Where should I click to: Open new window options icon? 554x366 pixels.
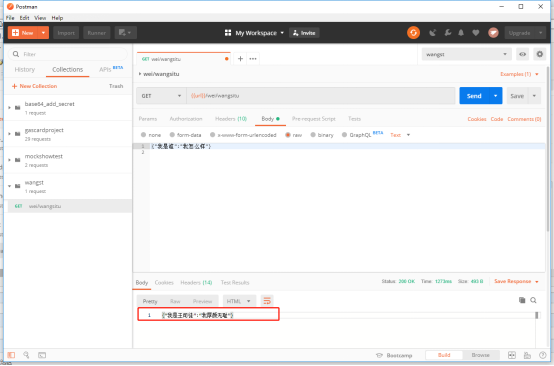click(x=125, y=33)
